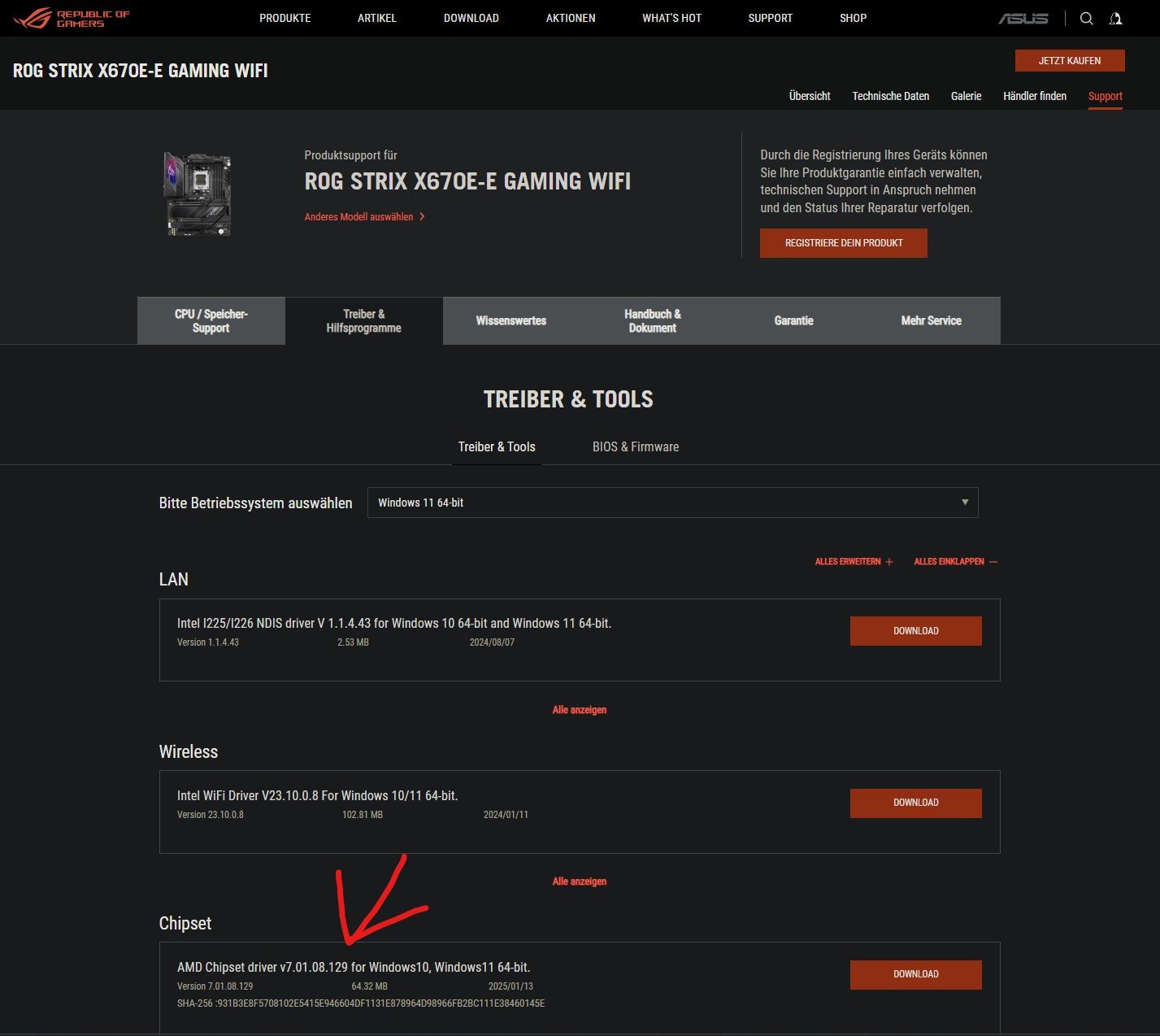The image size is (1160, 1036).
Task: Click the 2025/01/13 date text
Action: coord(510,986)
